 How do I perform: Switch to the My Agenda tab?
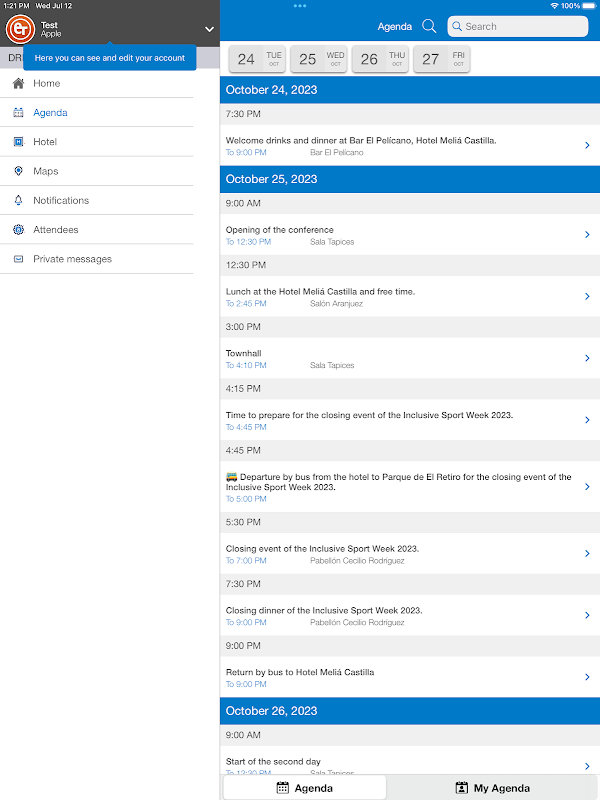[492, 788]
